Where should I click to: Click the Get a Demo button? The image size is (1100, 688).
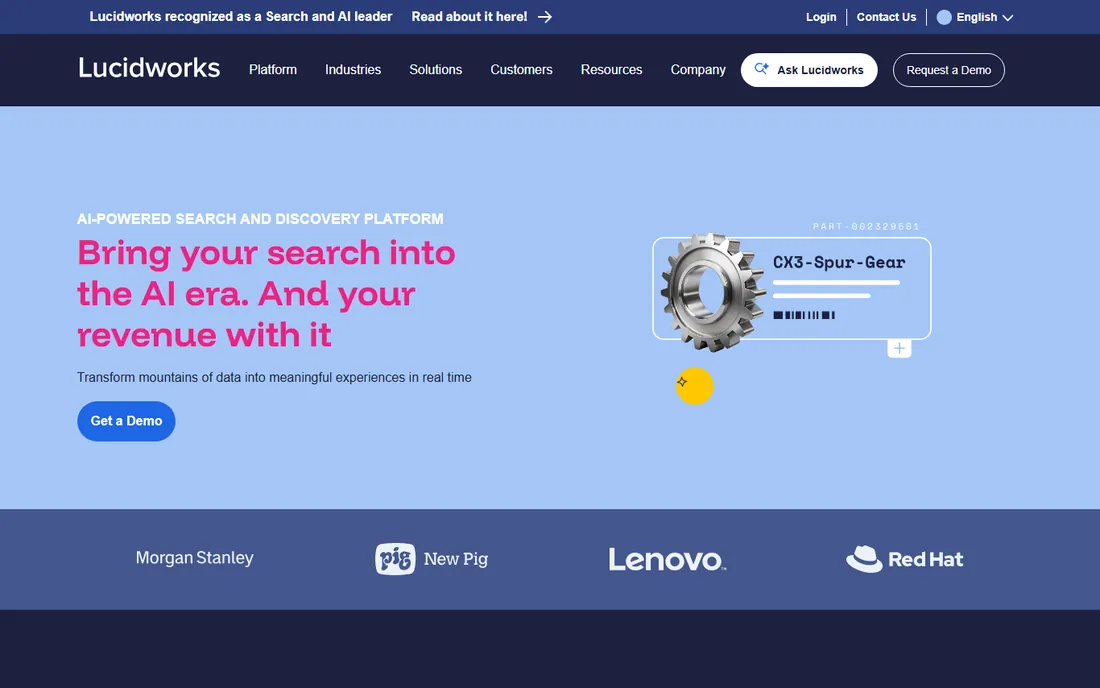pos(126,421)
